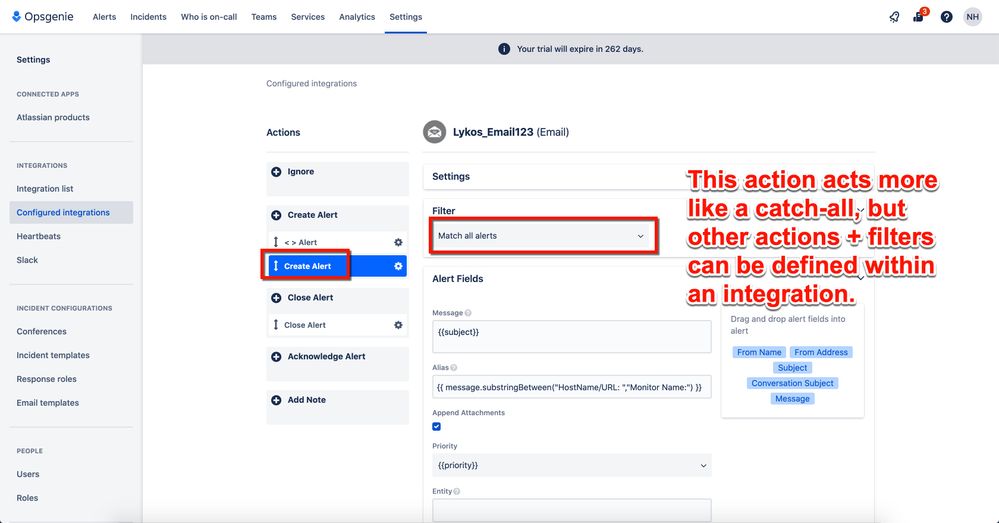
Task: Open Response roles in sidebar
Action: pyautogui.click(x=47, y=379)
